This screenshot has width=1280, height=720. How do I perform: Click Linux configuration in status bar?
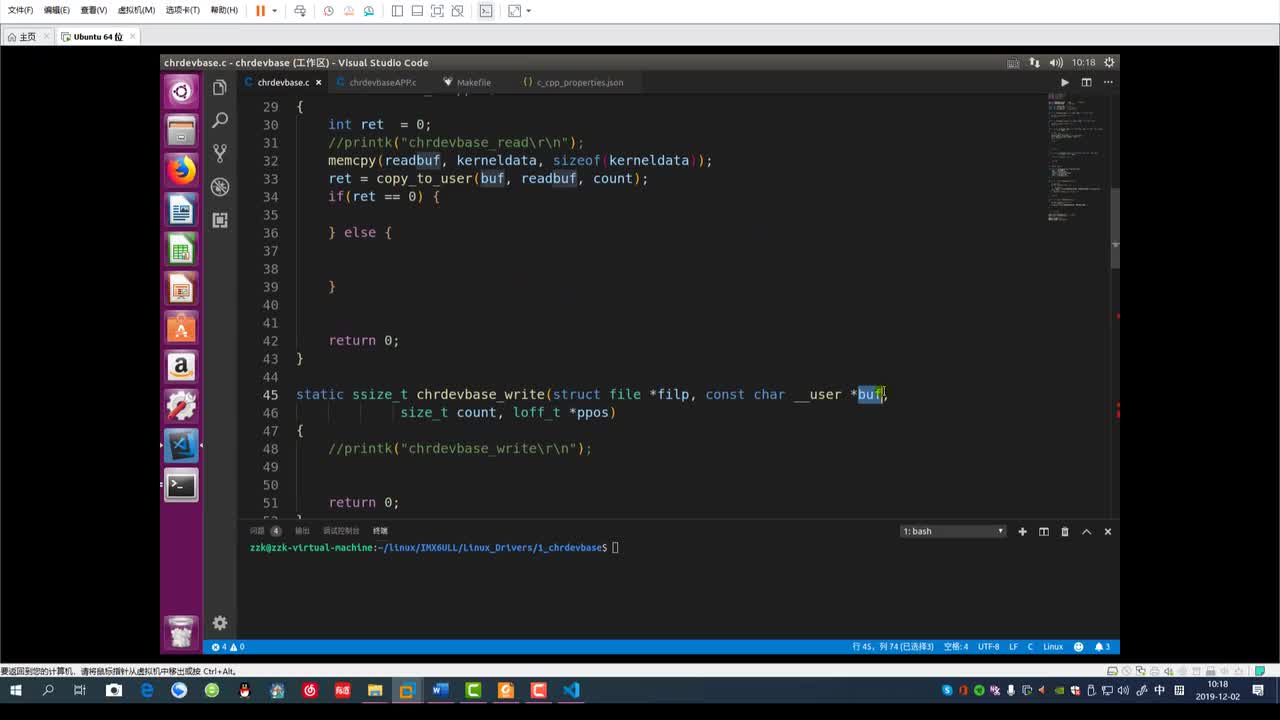tap(1053, 647)
